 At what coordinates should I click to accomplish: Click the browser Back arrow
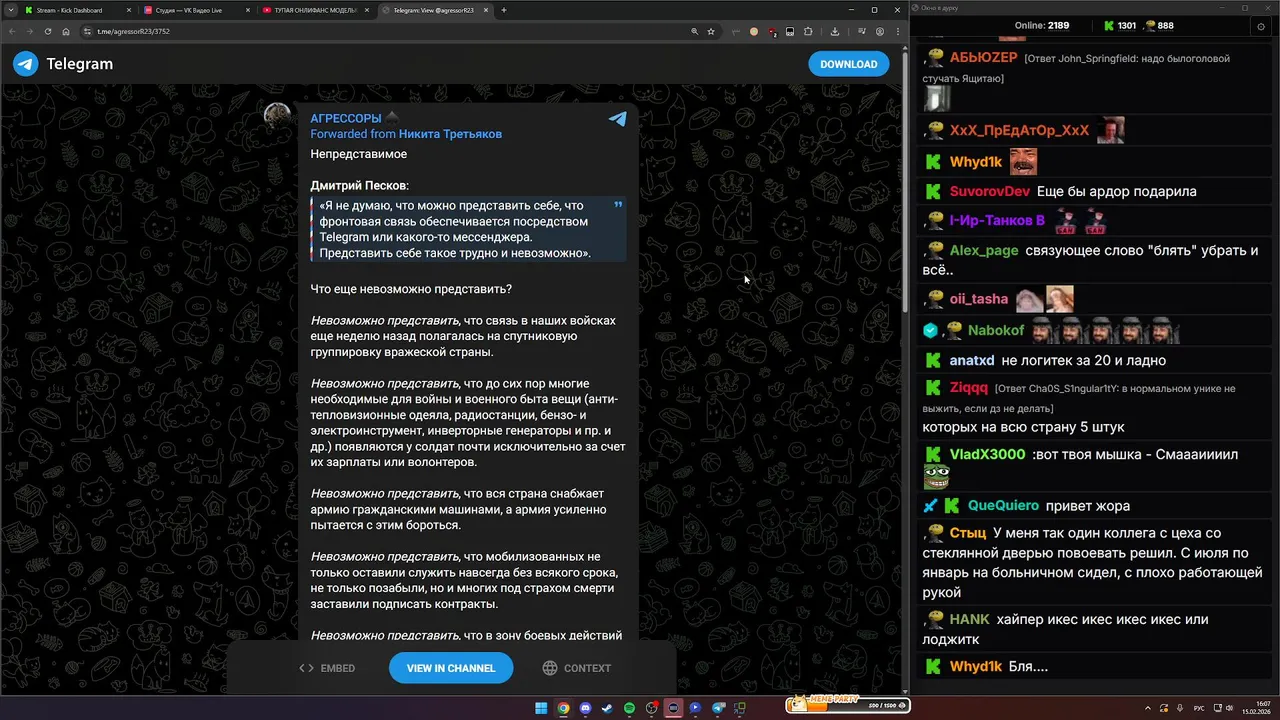pyautogui.click(x=12, y=31)
